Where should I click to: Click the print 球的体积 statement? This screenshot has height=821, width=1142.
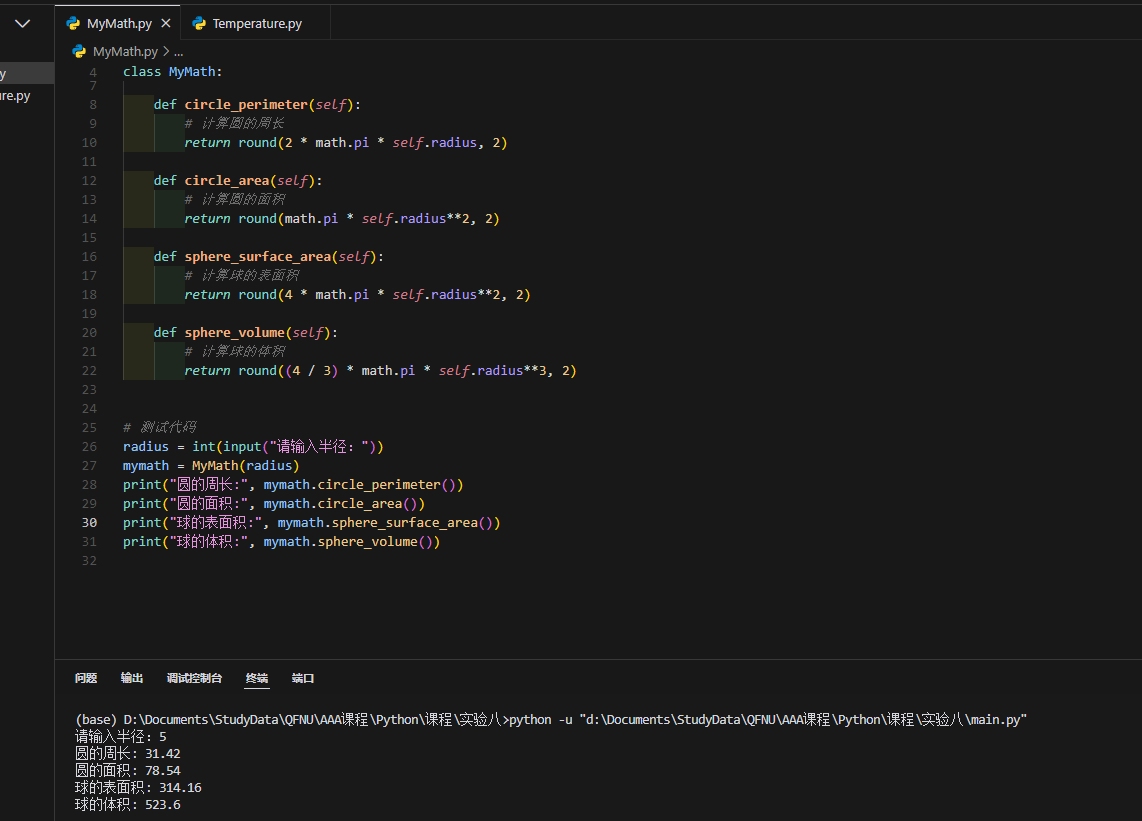(x=281, y=541)
